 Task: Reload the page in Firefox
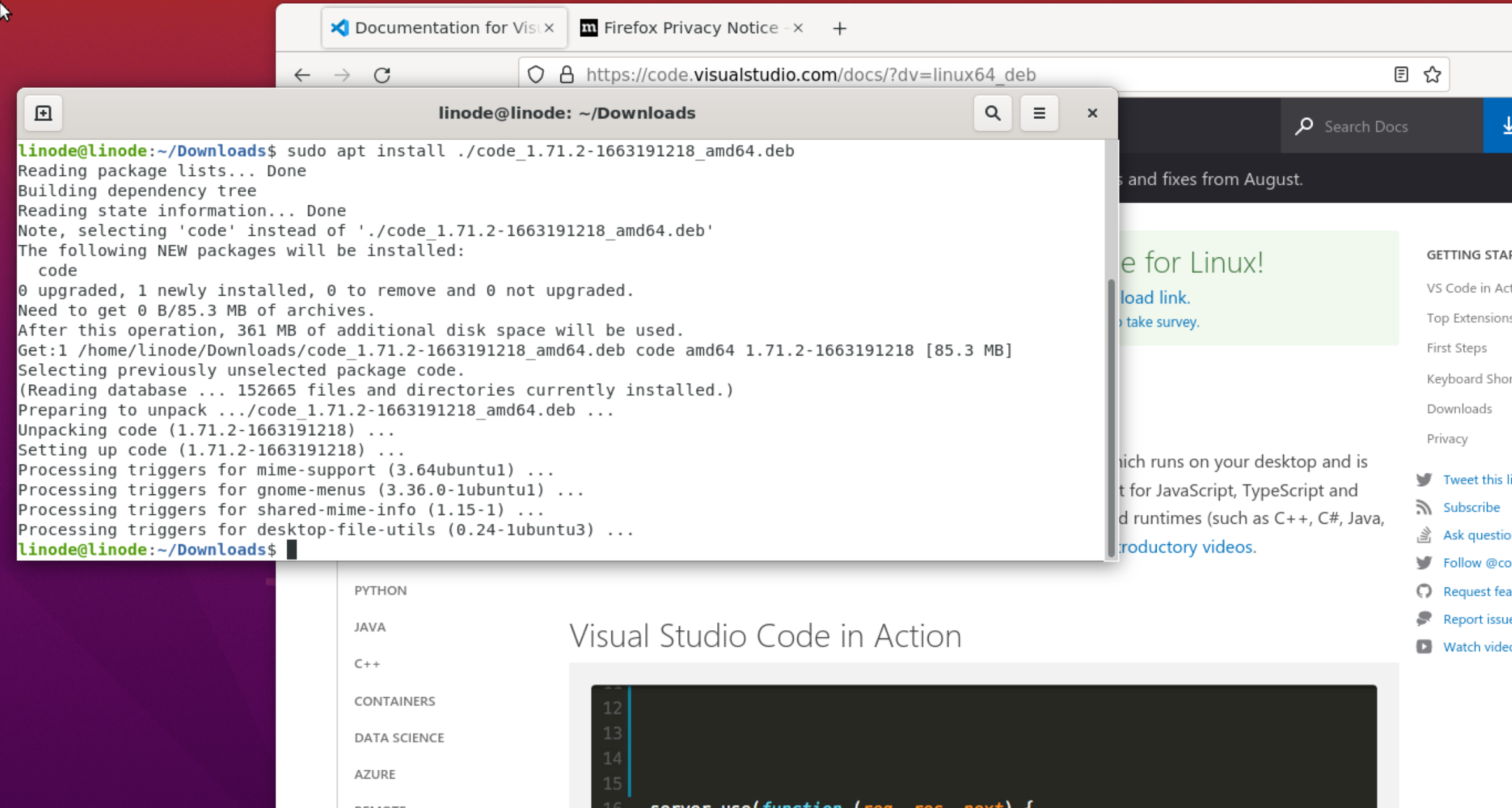tap(382, 75)
